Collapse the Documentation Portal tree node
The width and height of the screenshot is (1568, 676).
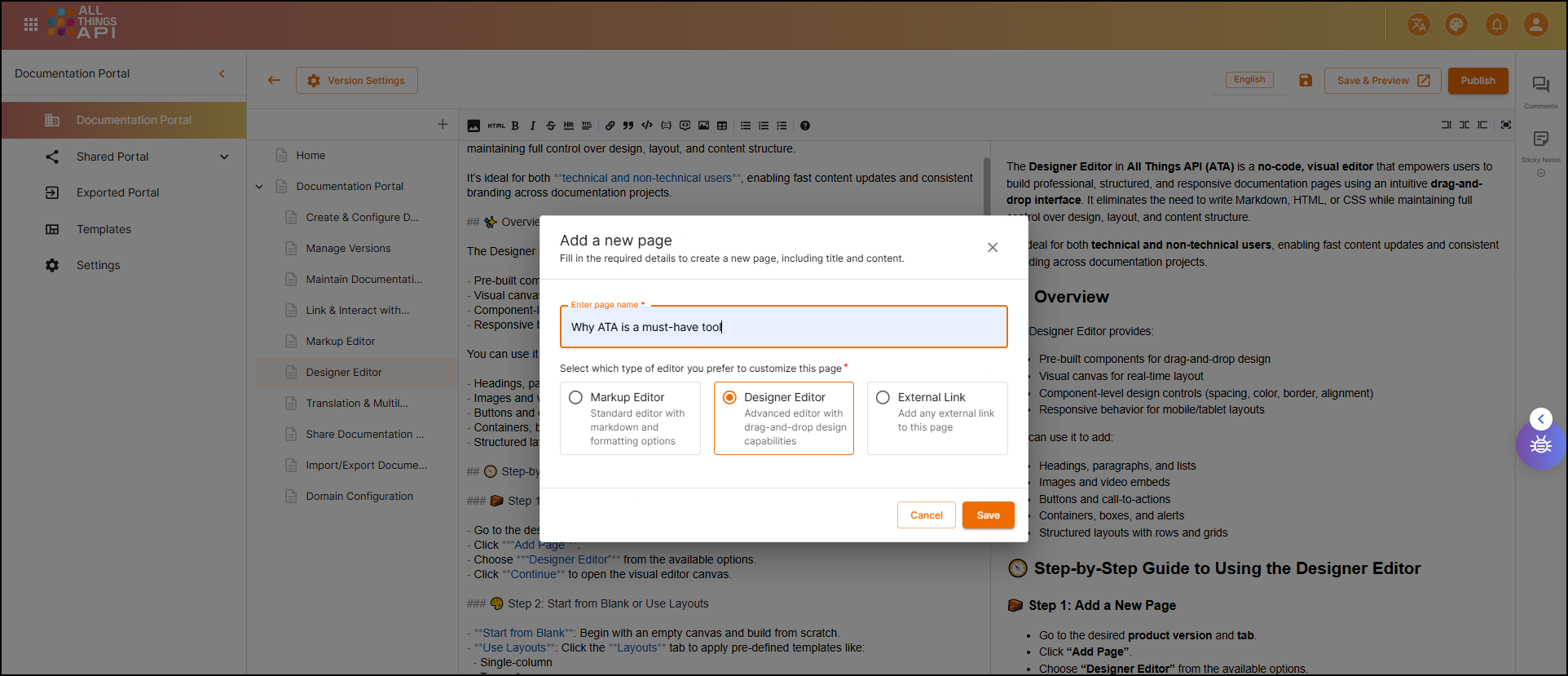click(x=259, y=187)
